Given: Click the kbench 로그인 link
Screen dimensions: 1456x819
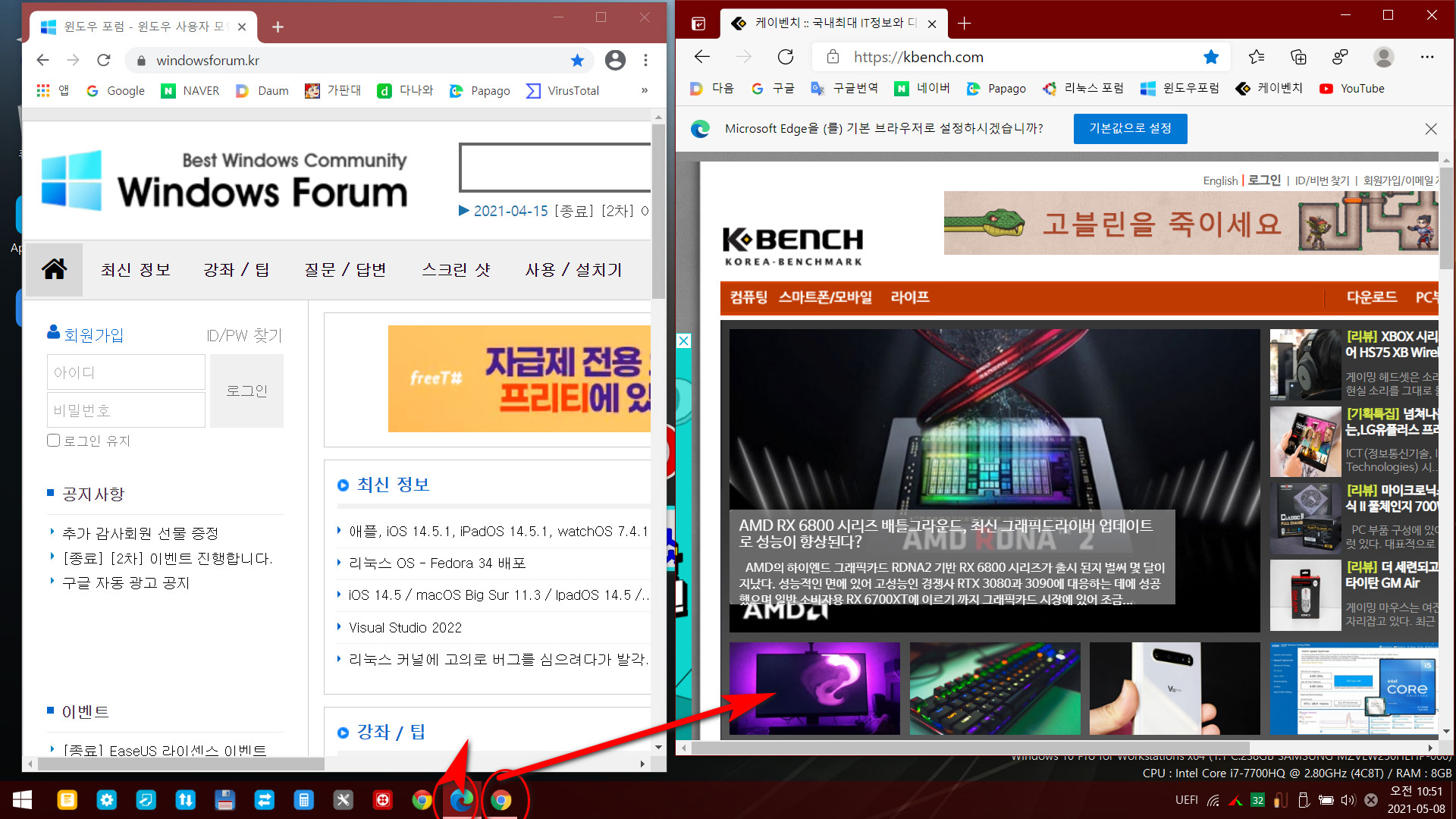Looking at the screenshot, I should click(x=1264, y=180).
